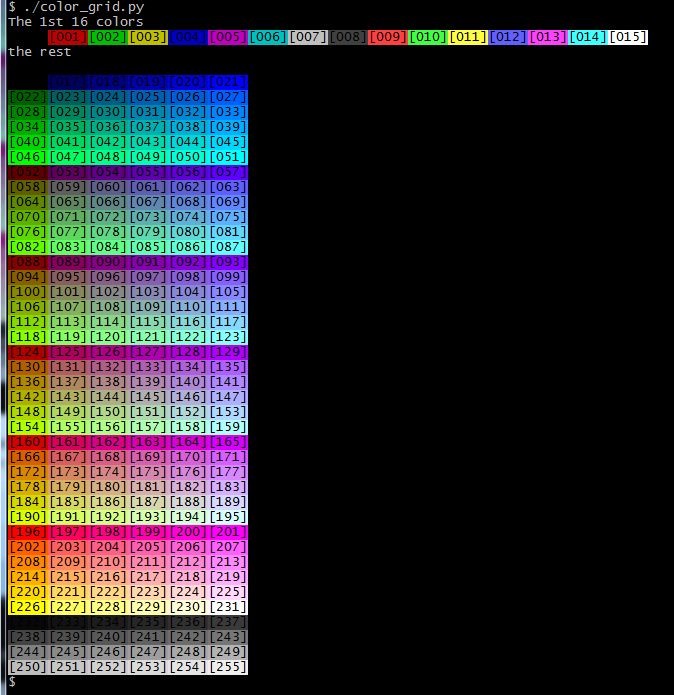Select the [243] gray cell

(228, 637)
